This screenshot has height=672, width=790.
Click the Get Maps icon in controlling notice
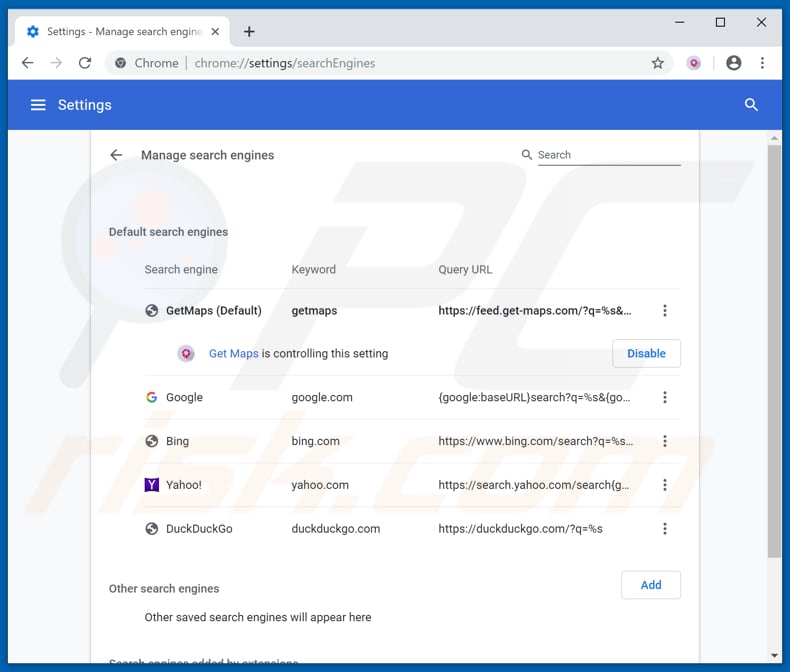coord(186,353)
